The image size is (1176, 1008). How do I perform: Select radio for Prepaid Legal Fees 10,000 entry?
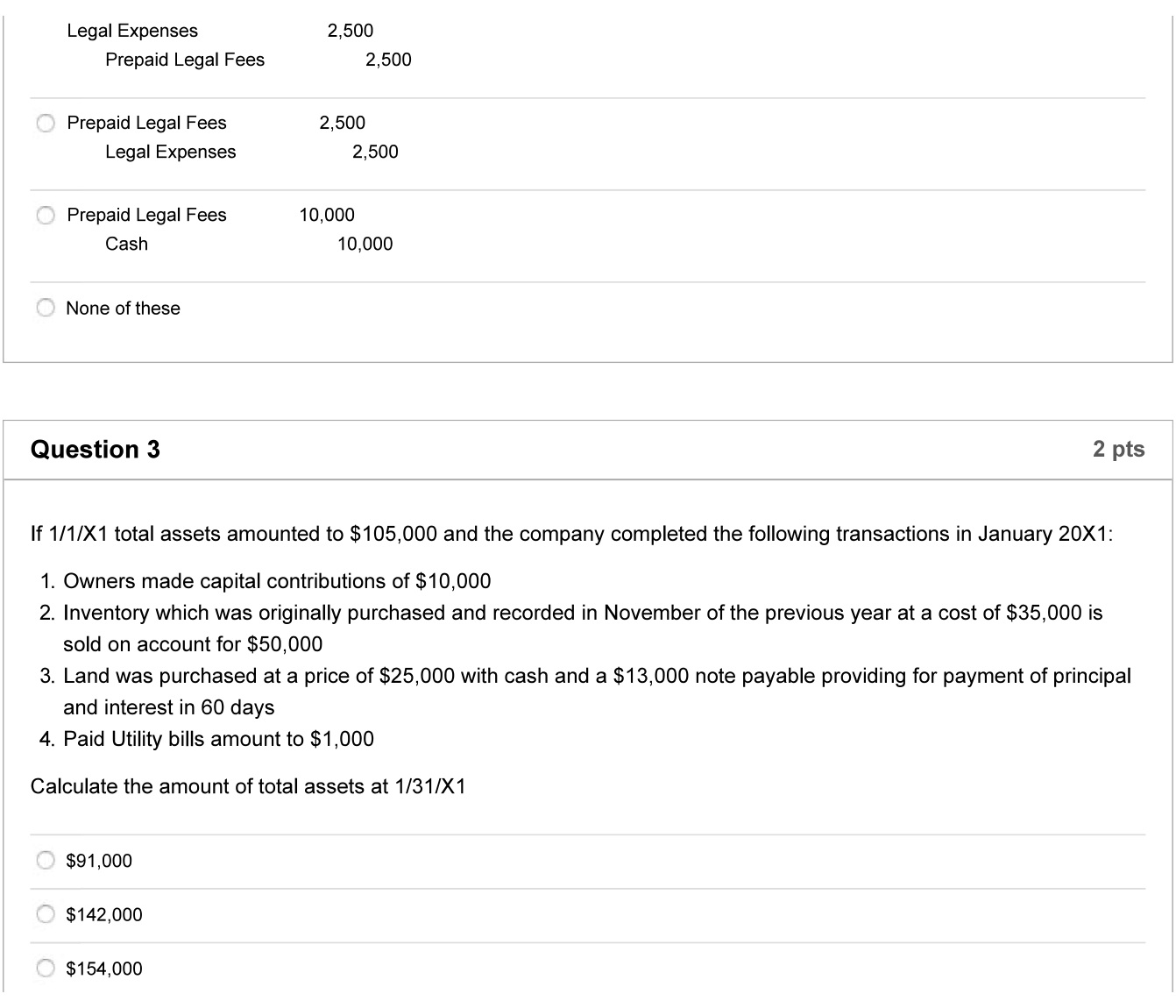click(x=46, y=215)
